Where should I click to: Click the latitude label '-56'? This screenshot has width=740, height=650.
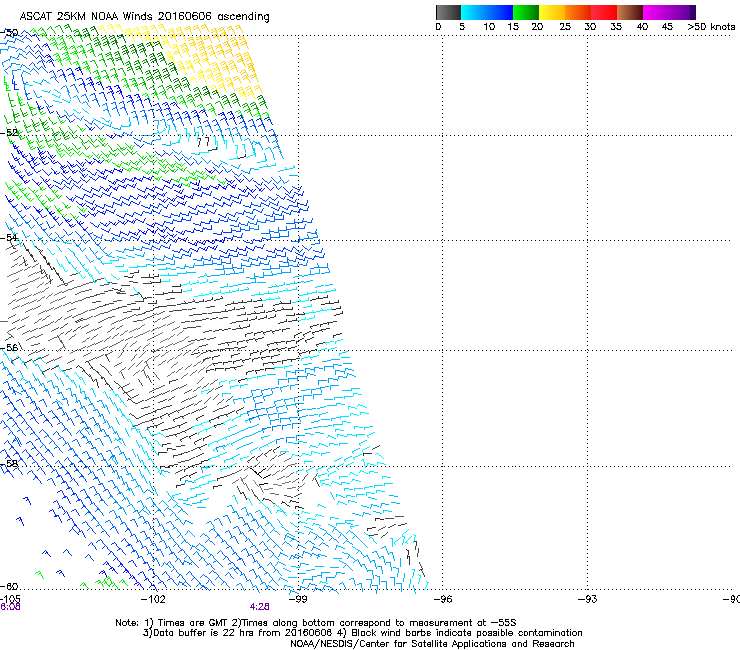tap(9, 347)
